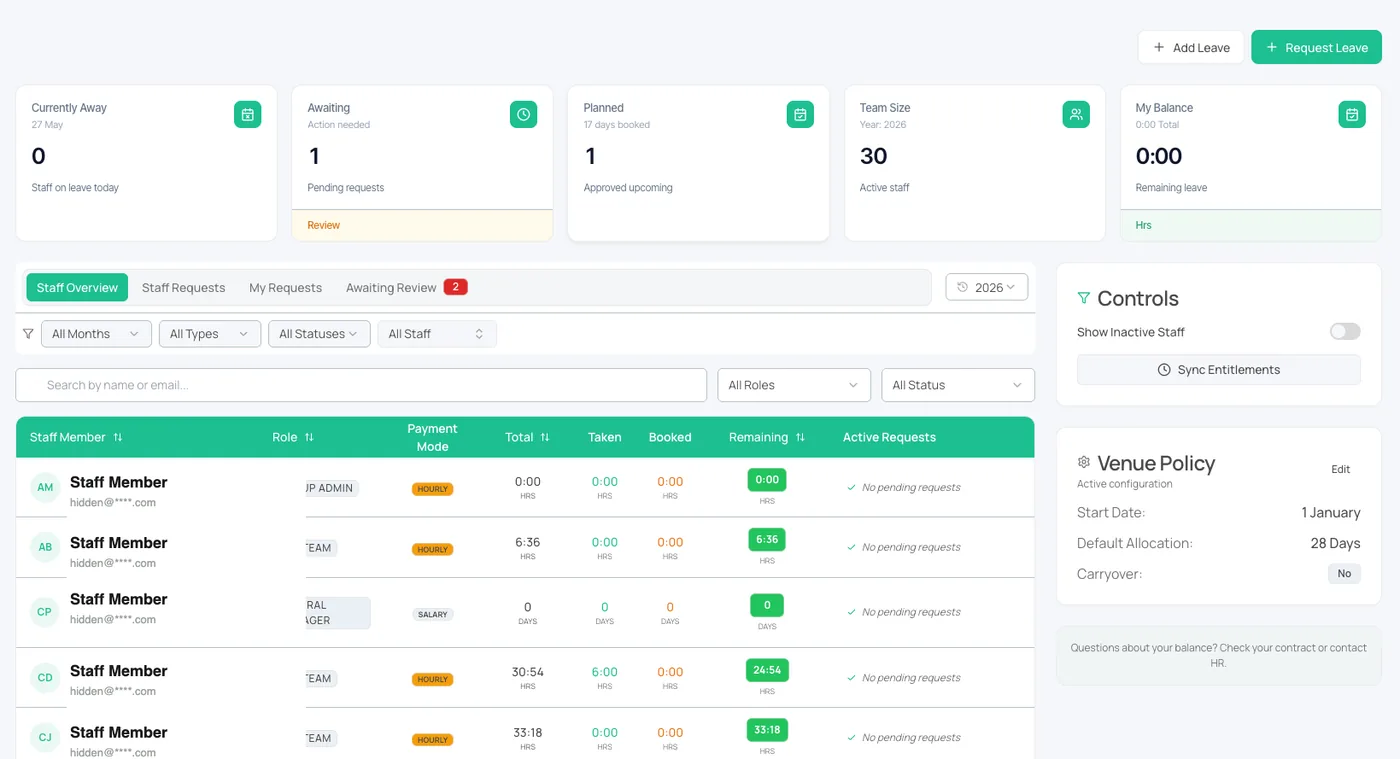
Task: Click the 6:36 remaining badge
Action: [767, 539]
